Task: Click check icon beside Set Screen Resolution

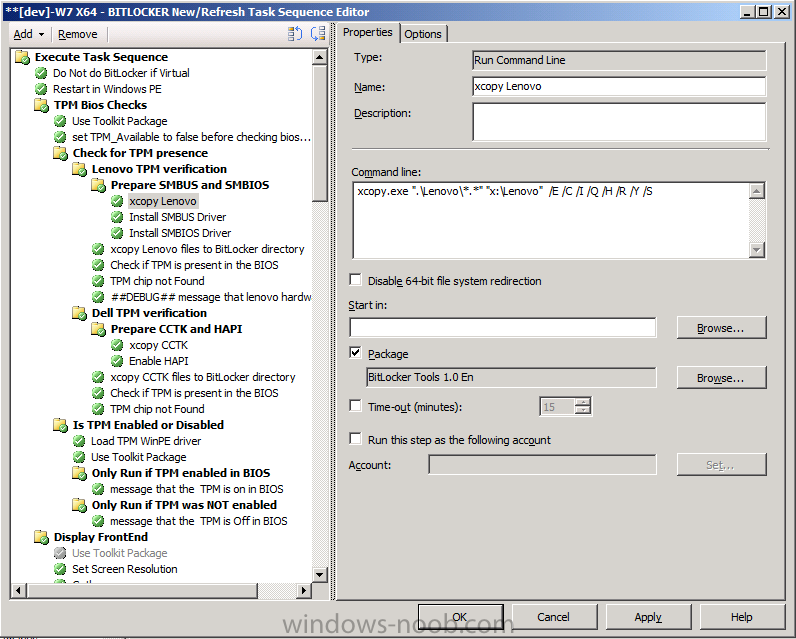Action: click(x=60, y=569)
